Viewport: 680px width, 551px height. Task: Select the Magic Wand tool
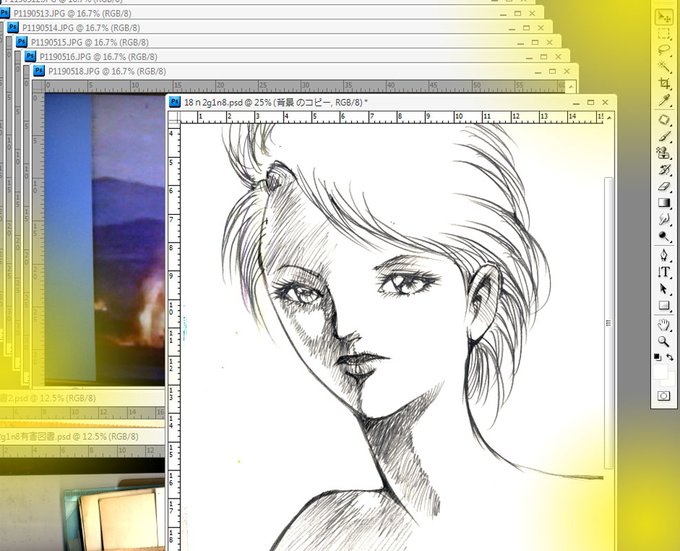click(x=664, y=66)
